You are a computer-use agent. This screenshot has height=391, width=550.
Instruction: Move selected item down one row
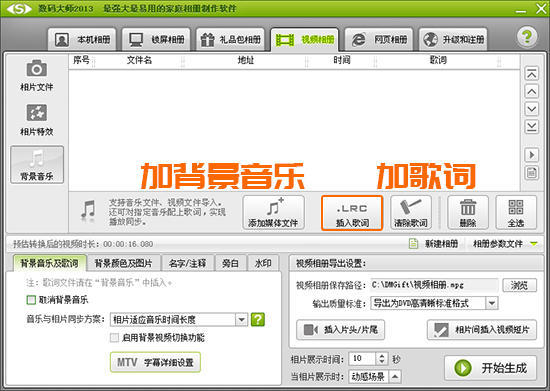click(x=531, y=109)
